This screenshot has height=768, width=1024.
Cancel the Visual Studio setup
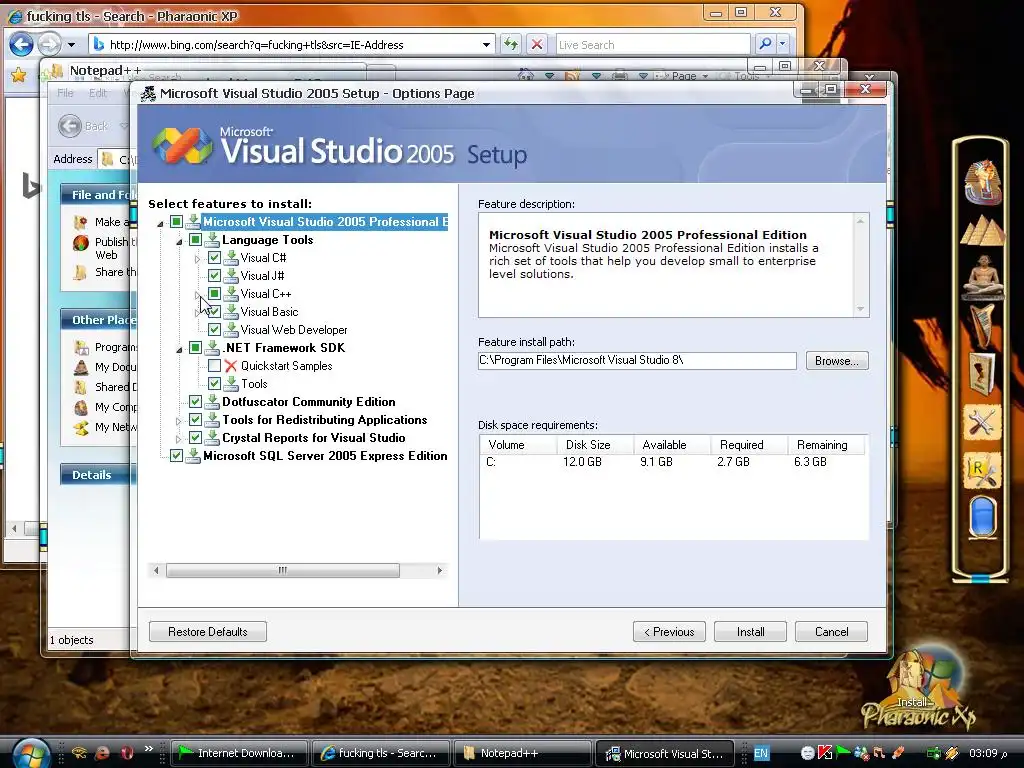(x=831, y=632)
